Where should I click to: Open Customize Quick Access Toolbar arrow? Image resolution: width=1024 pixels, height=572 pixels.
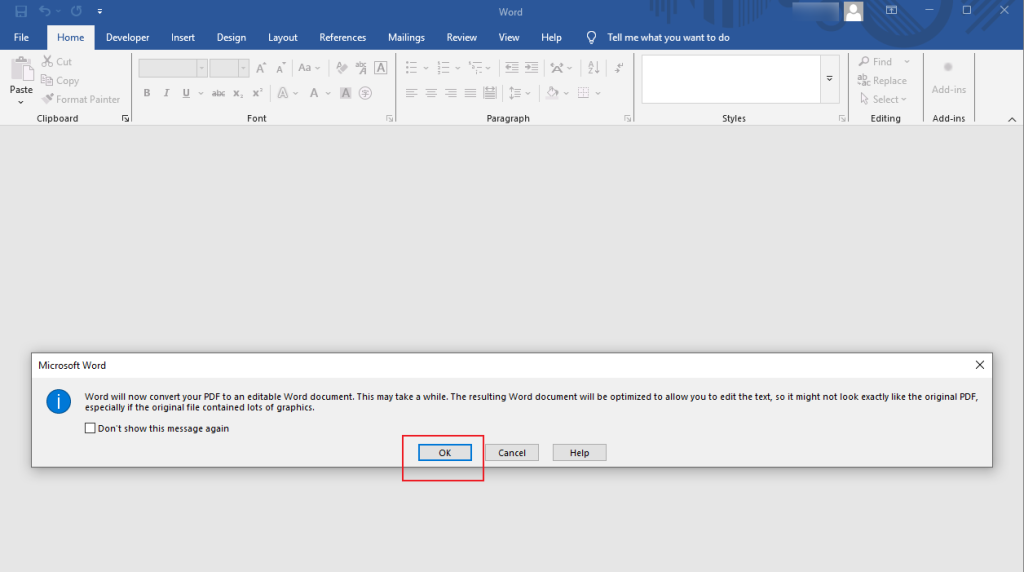coord(99,11)
